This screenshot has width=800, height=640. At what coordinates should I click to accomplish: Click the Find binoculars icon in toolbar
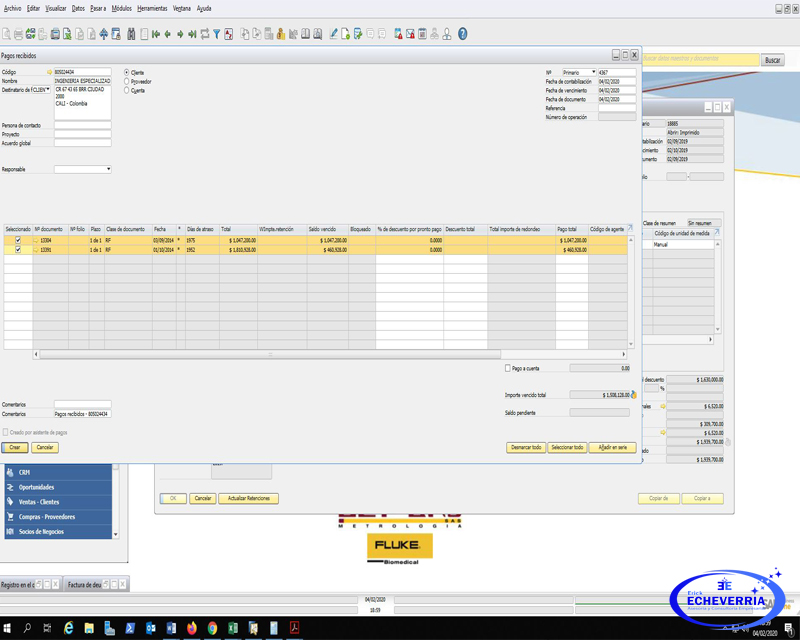point(117,34)
